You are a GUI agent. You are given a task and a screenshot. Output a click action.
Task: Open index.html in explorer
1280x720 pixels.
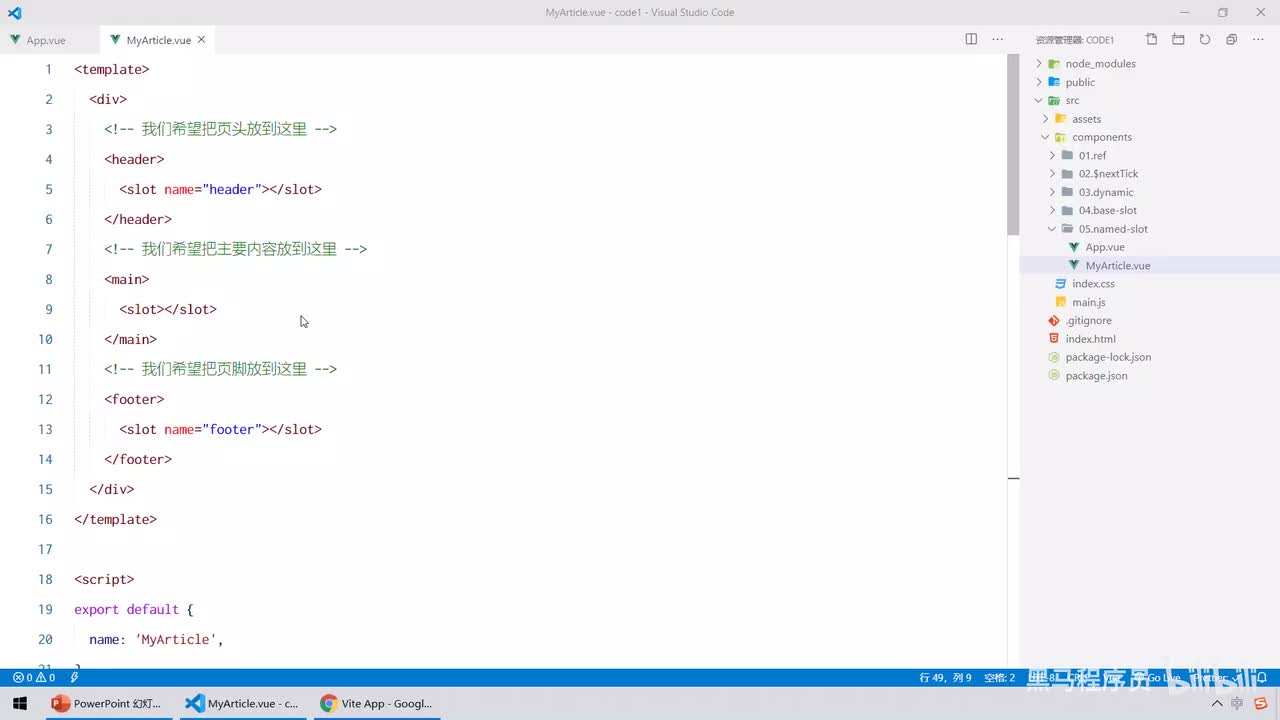1090,339
